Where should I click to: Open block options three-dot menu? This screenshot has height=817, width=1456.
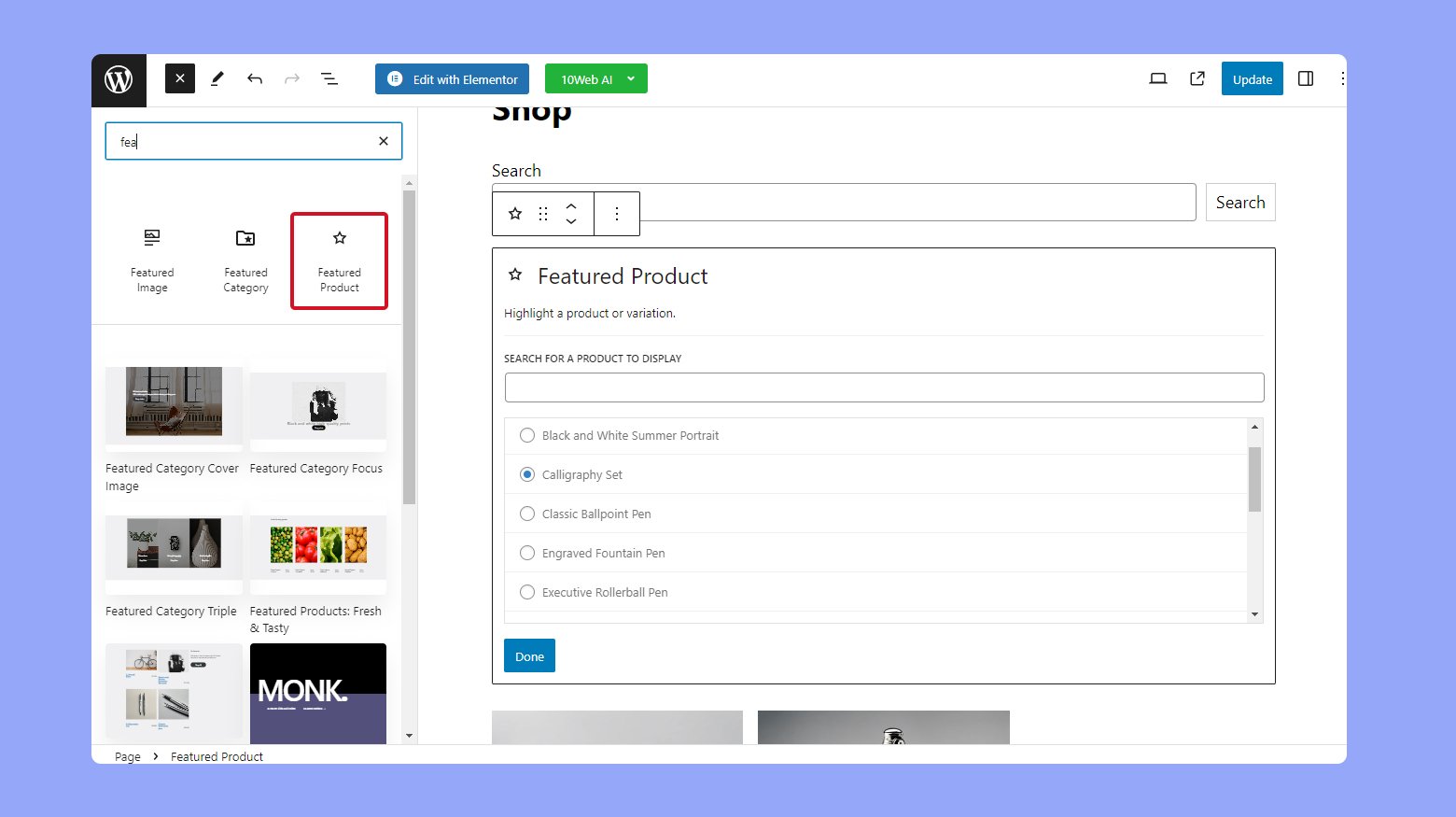pyautogui.click(x=617, y=214)
